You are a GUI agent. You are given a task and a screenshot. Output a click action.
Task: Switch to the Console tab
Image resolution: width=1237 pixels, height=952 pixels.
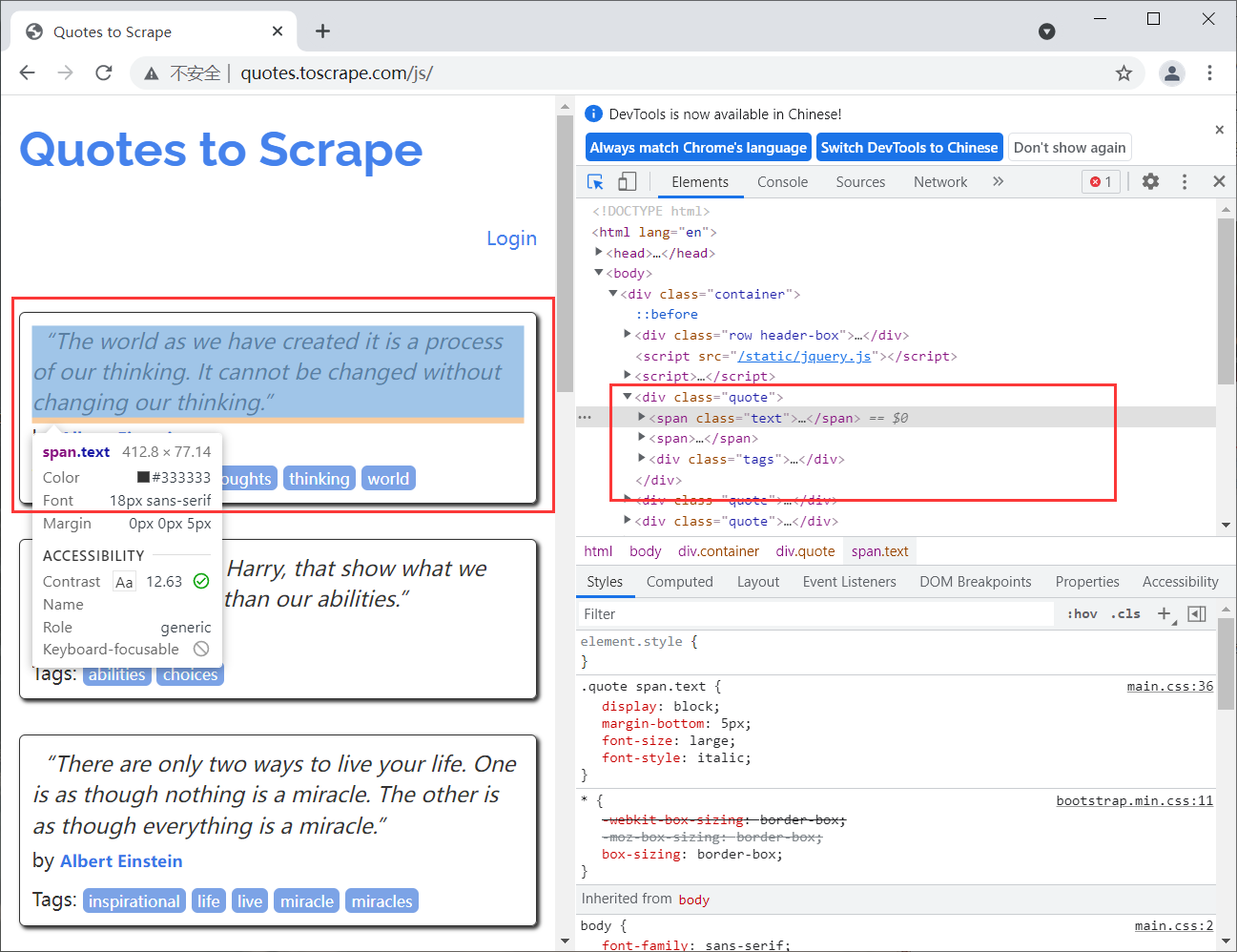(x=782, y=181)
